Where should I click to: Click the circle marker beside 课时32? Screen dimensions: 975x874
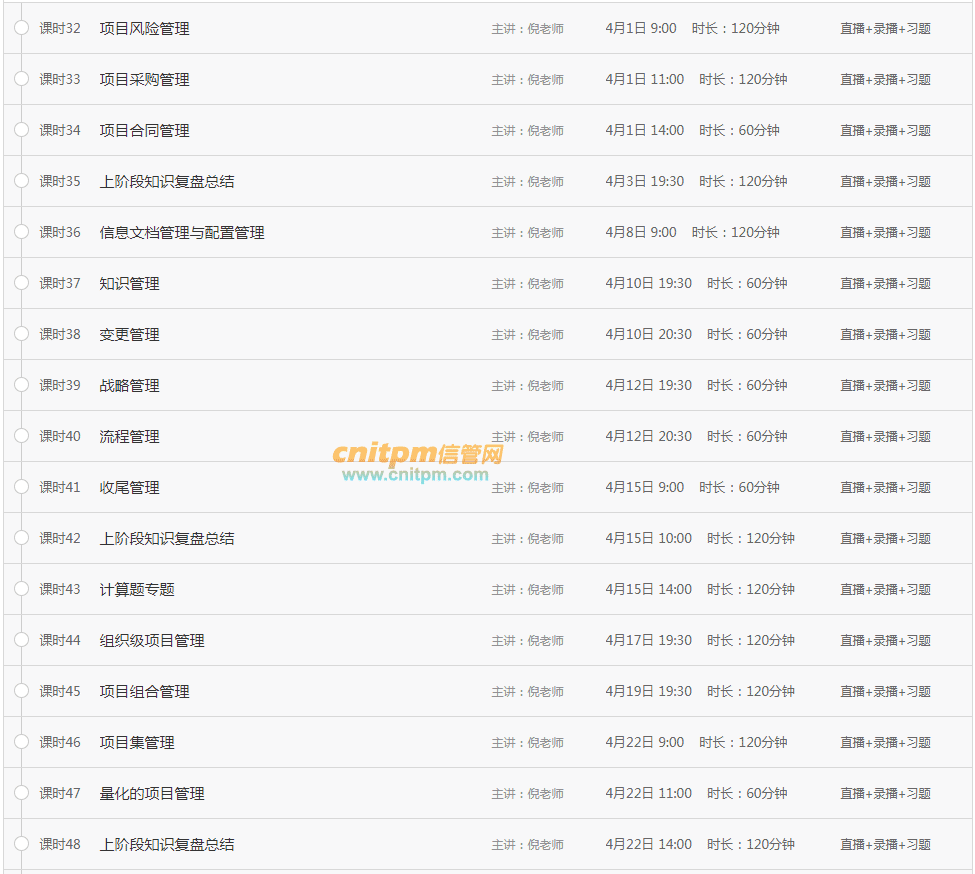click(21, 28)
